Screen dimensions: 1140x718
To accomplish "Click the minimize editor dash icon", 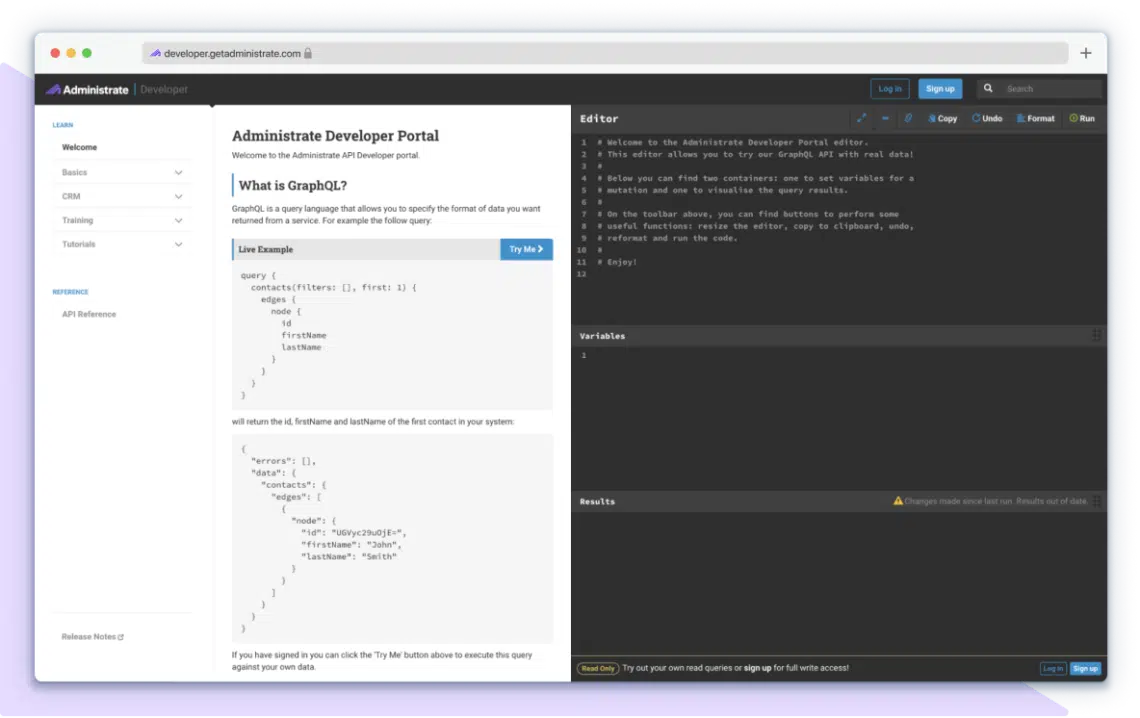I will (885, 118).
